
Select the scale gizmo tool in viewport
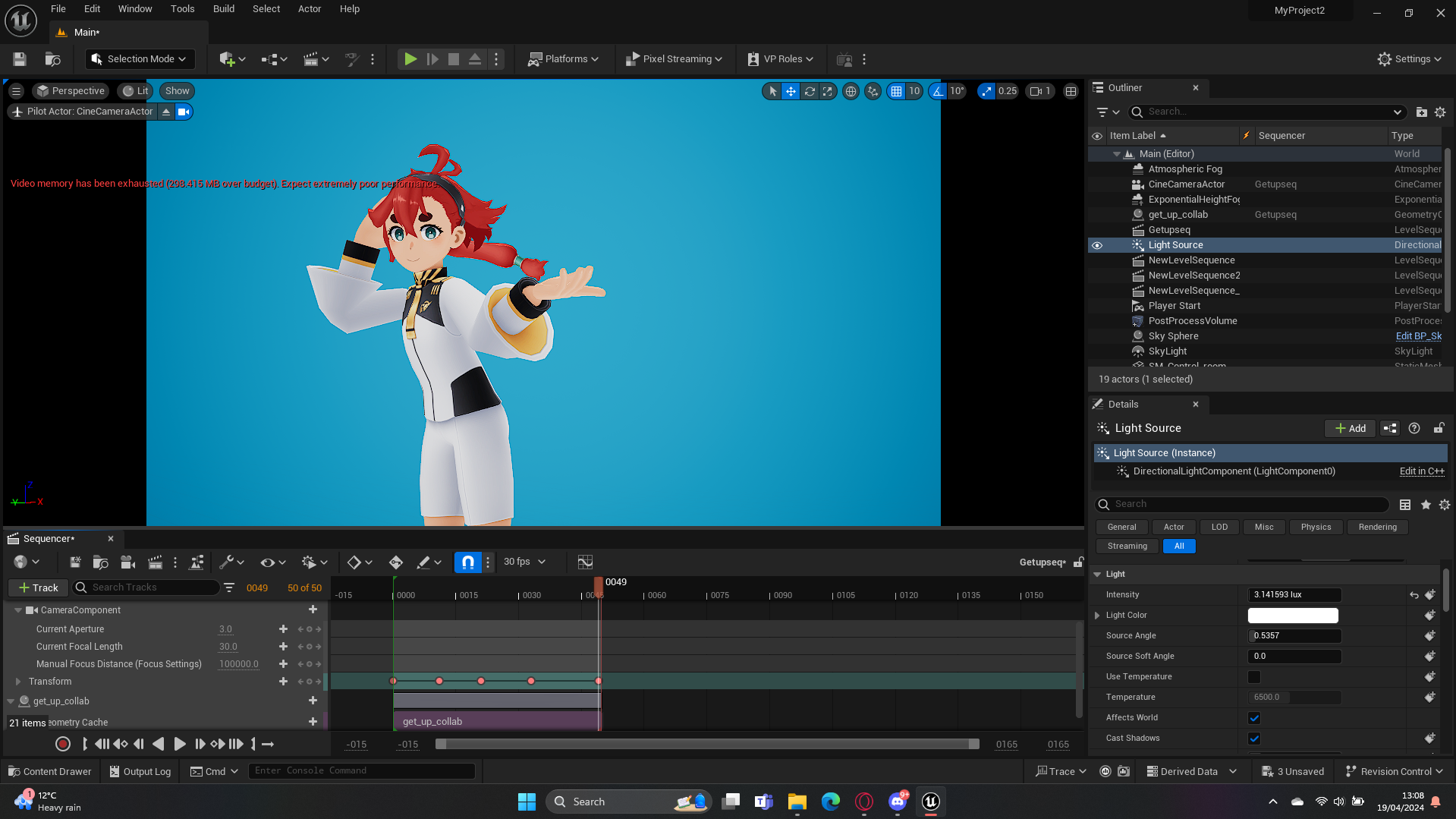pyautogui.click(x=828, y=91)
